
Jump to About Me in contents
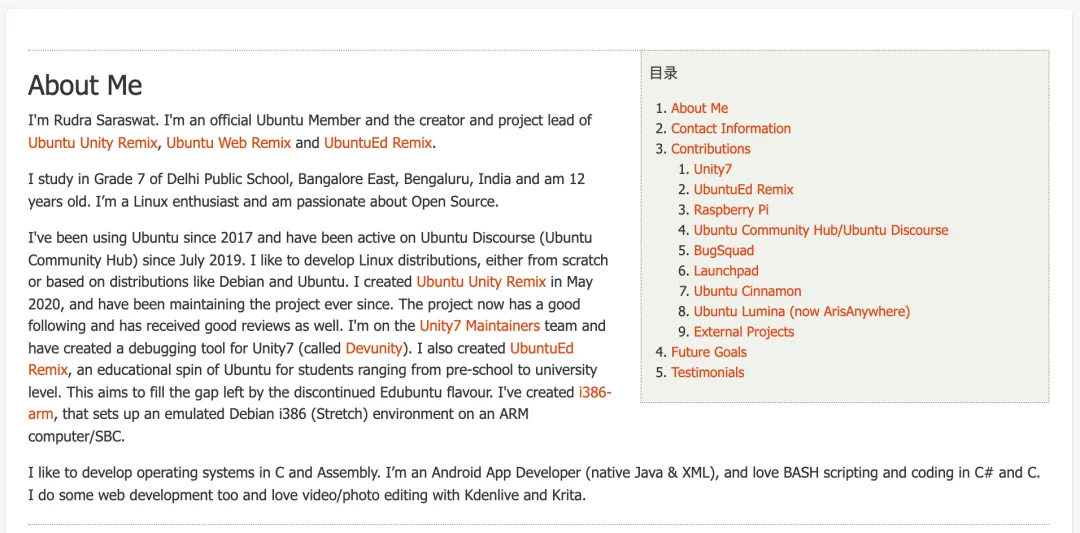(x=699, y=108)
